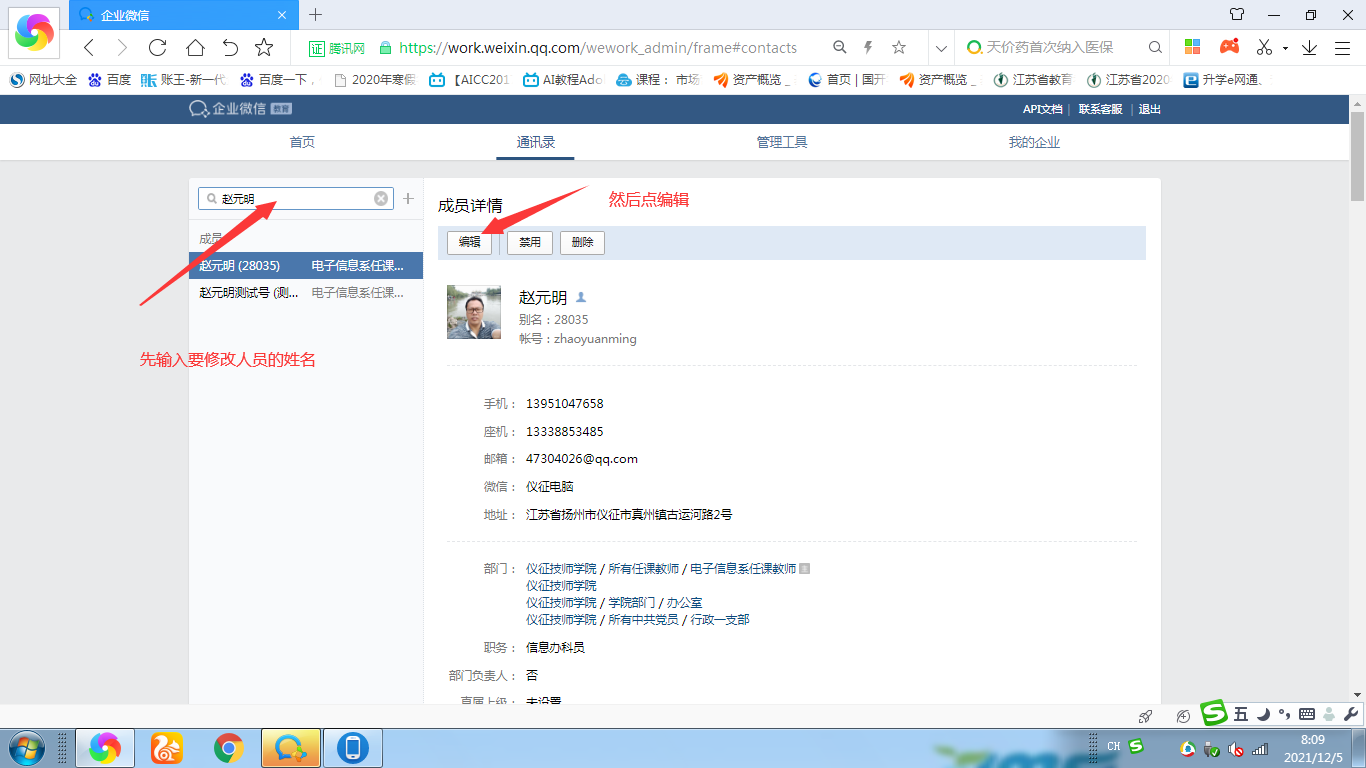
Task: Toggle muted volume icon in system tray
Action: [1236, 748]
